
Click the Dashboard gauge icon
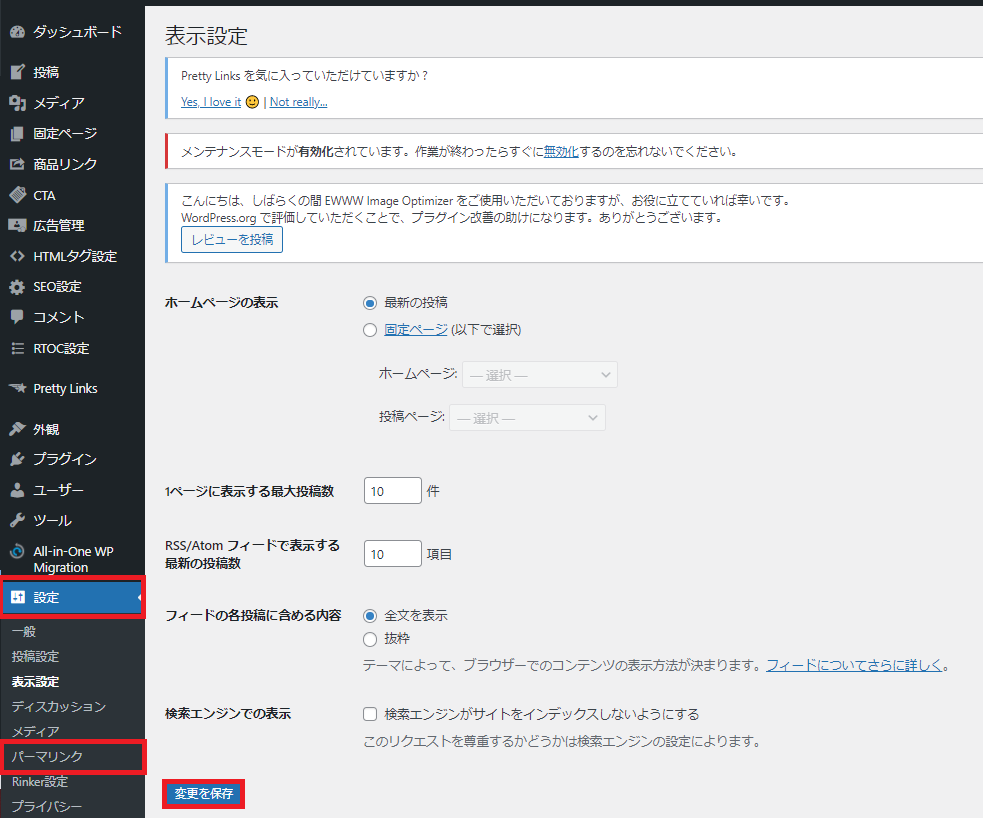[18, 32]
